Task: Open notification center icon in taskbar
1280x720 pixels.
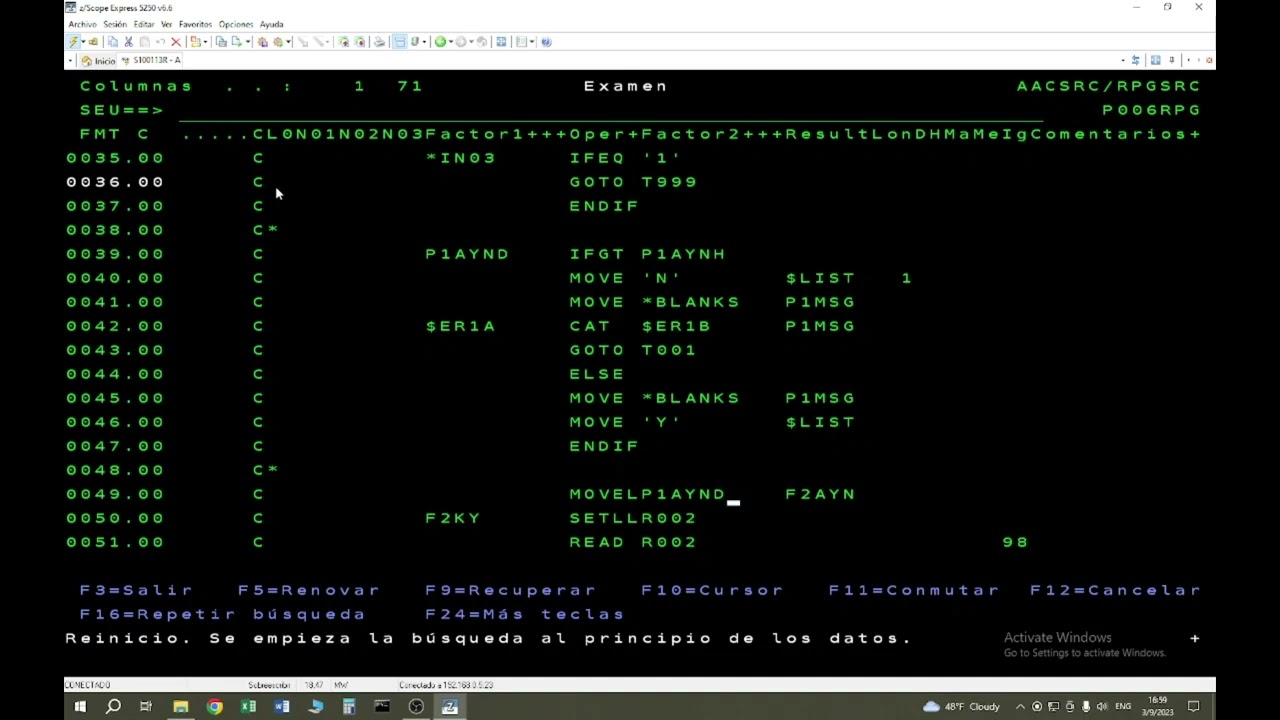Action: point(1193,706)
